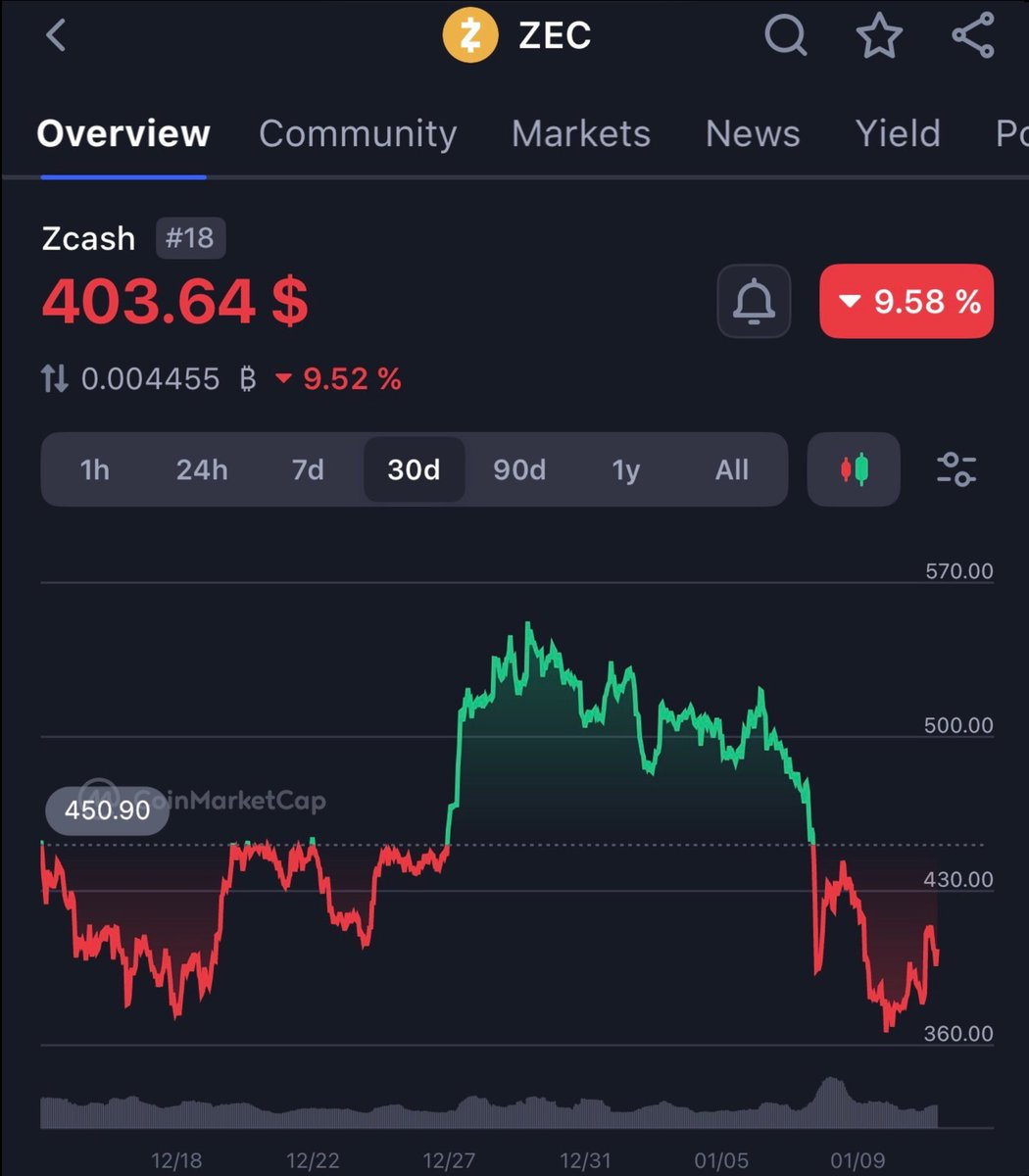Tap the 360.00 axis label
The width and height of the screenshot is (1029, 1176).
point(959,1034)
